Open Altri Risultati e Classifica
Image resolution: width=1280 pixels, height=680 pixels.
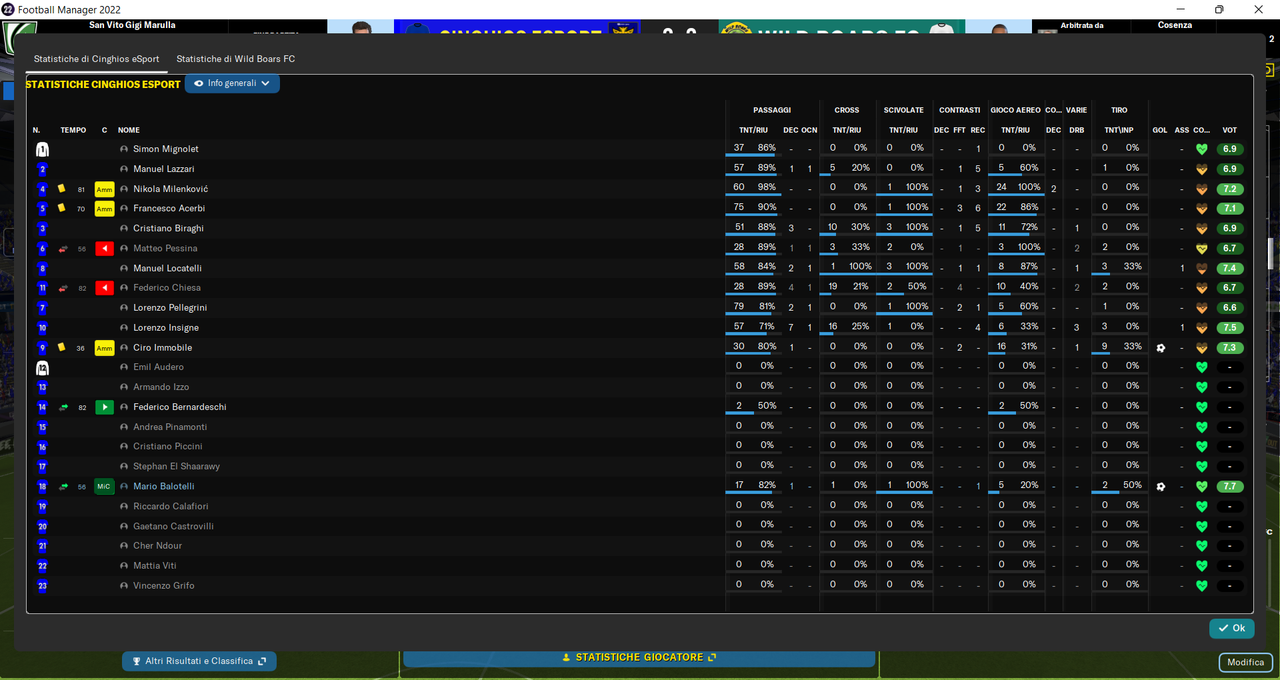coord(199,661)
